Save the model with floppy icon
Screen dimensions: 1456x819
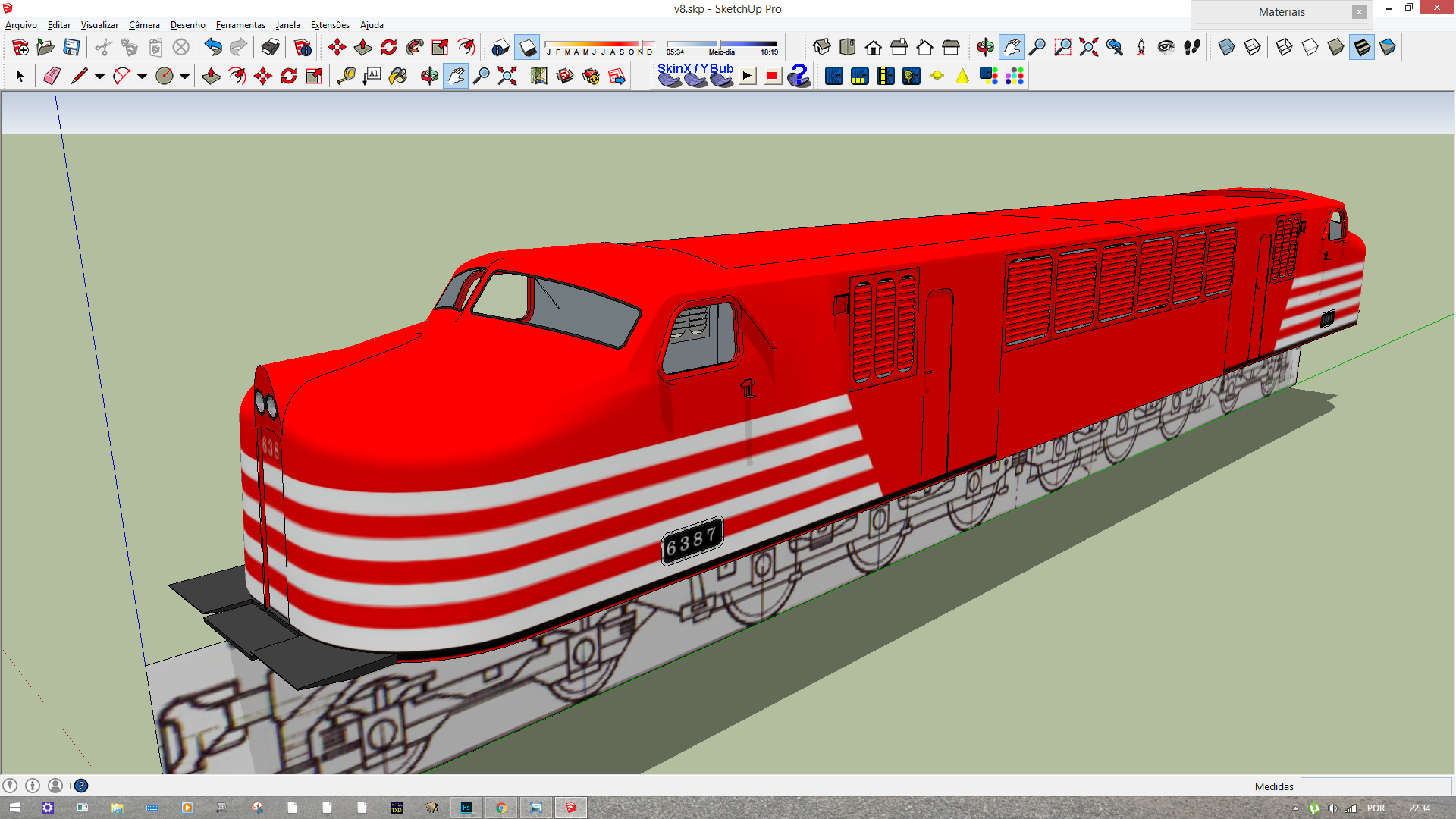[72, 48]
